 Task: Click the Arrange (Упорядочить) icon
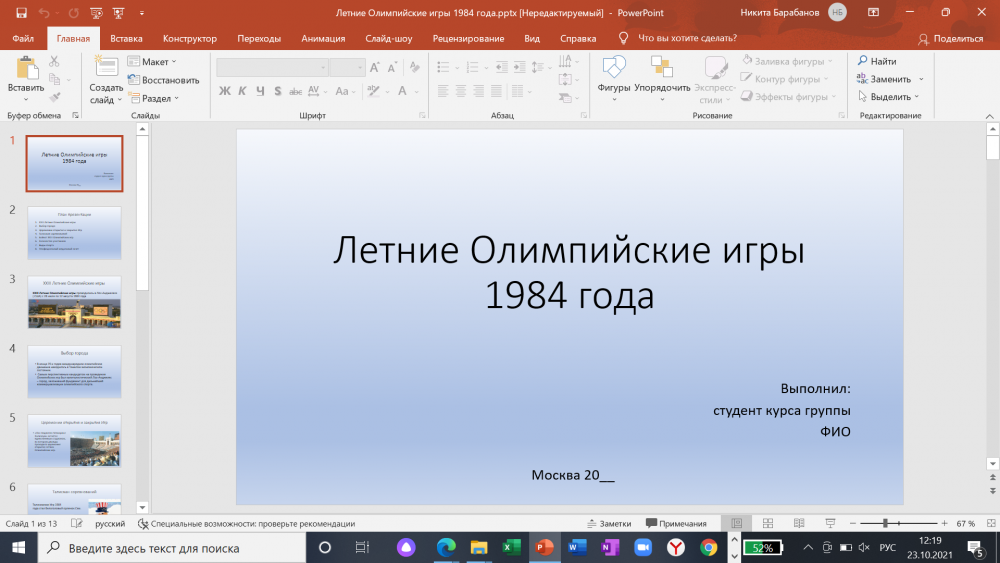661,68
